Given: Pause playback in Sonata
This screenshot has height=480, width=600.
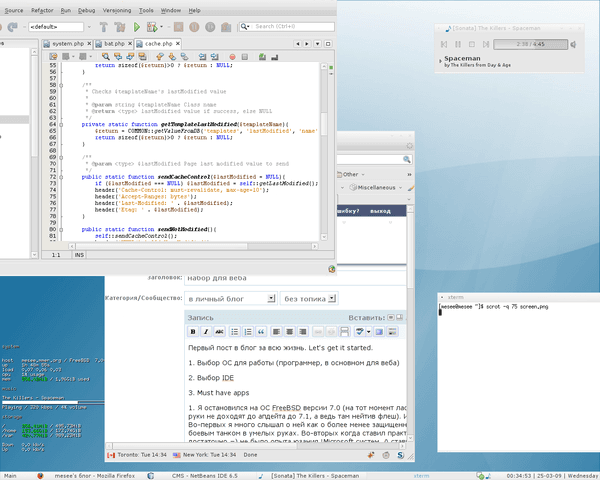Looking at the screenshot, I should tap(458, 44).
